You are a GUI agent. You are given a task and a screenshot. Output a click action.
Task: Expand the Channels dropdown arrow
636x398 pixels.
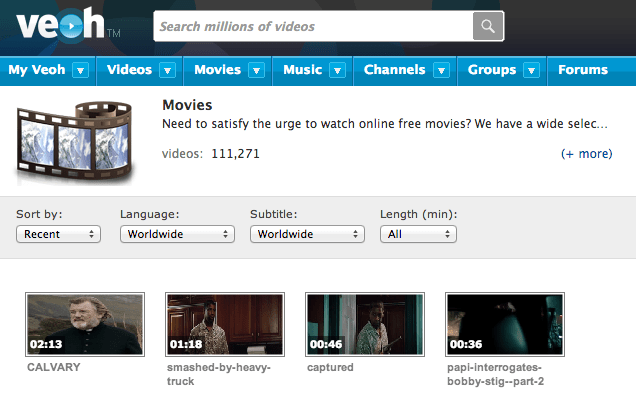(441, 71)
